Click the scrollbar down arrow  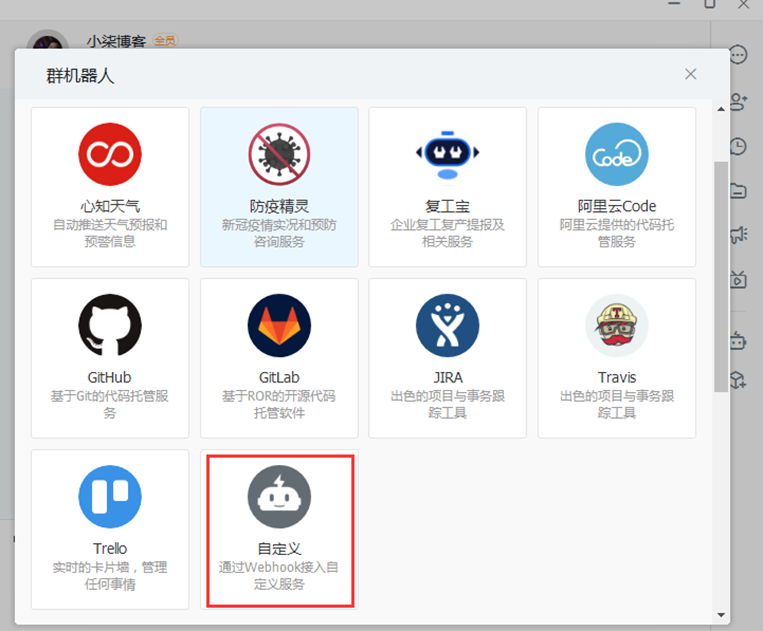(x=721, y=615)
